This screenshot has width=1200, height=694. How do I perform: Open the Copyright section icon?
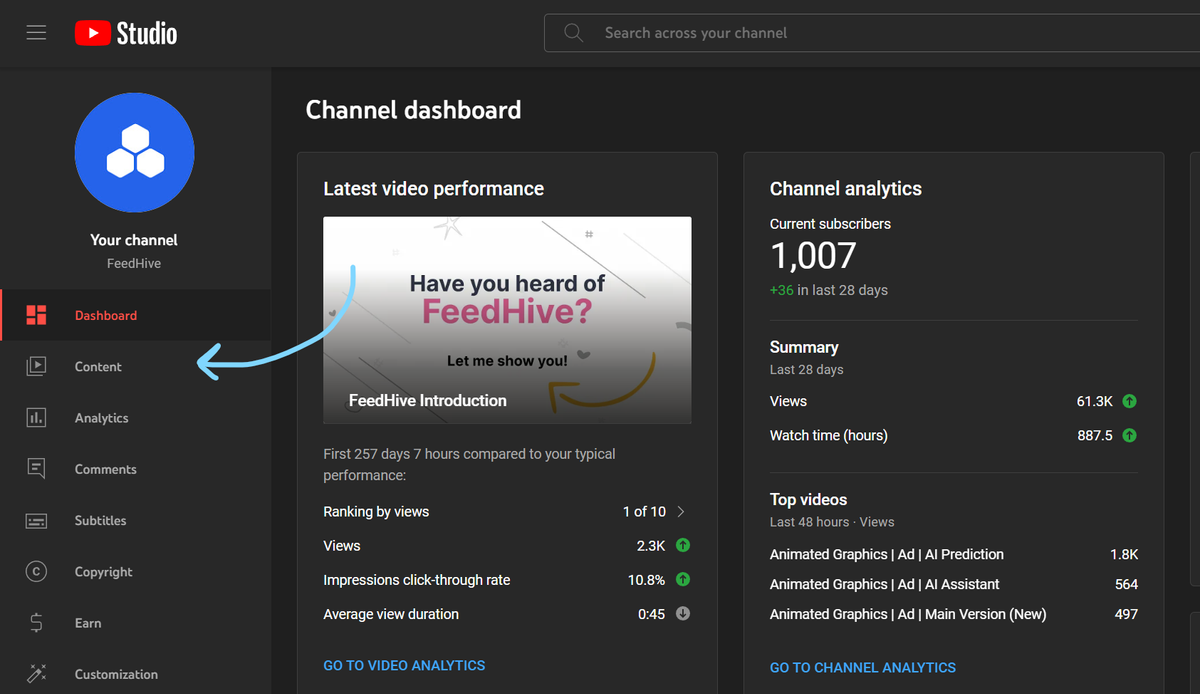click(x=36, y=571)
